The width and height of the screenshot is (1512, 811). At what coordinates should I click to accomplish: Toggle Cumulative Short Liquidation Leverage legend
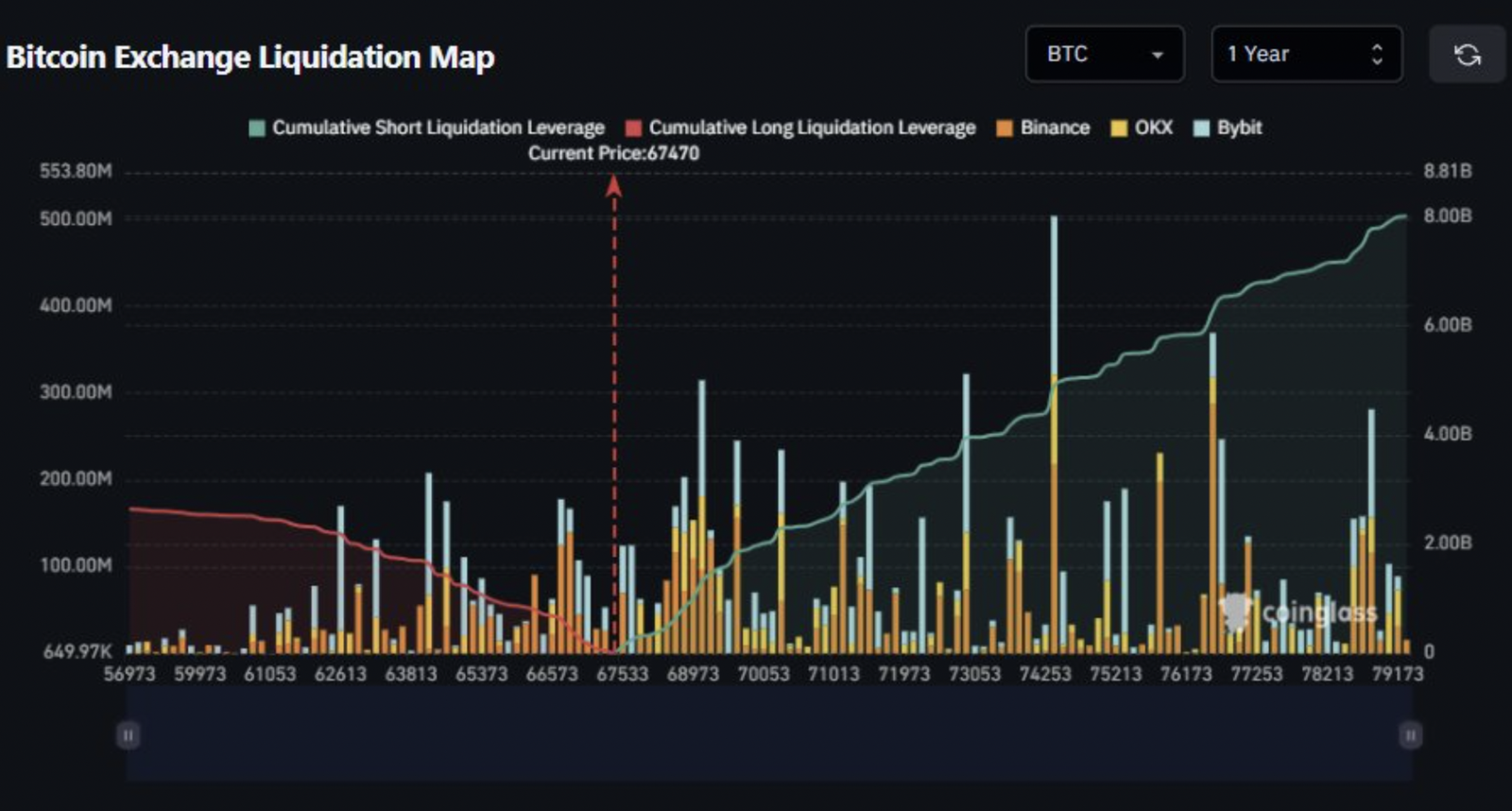click(438, 128)
